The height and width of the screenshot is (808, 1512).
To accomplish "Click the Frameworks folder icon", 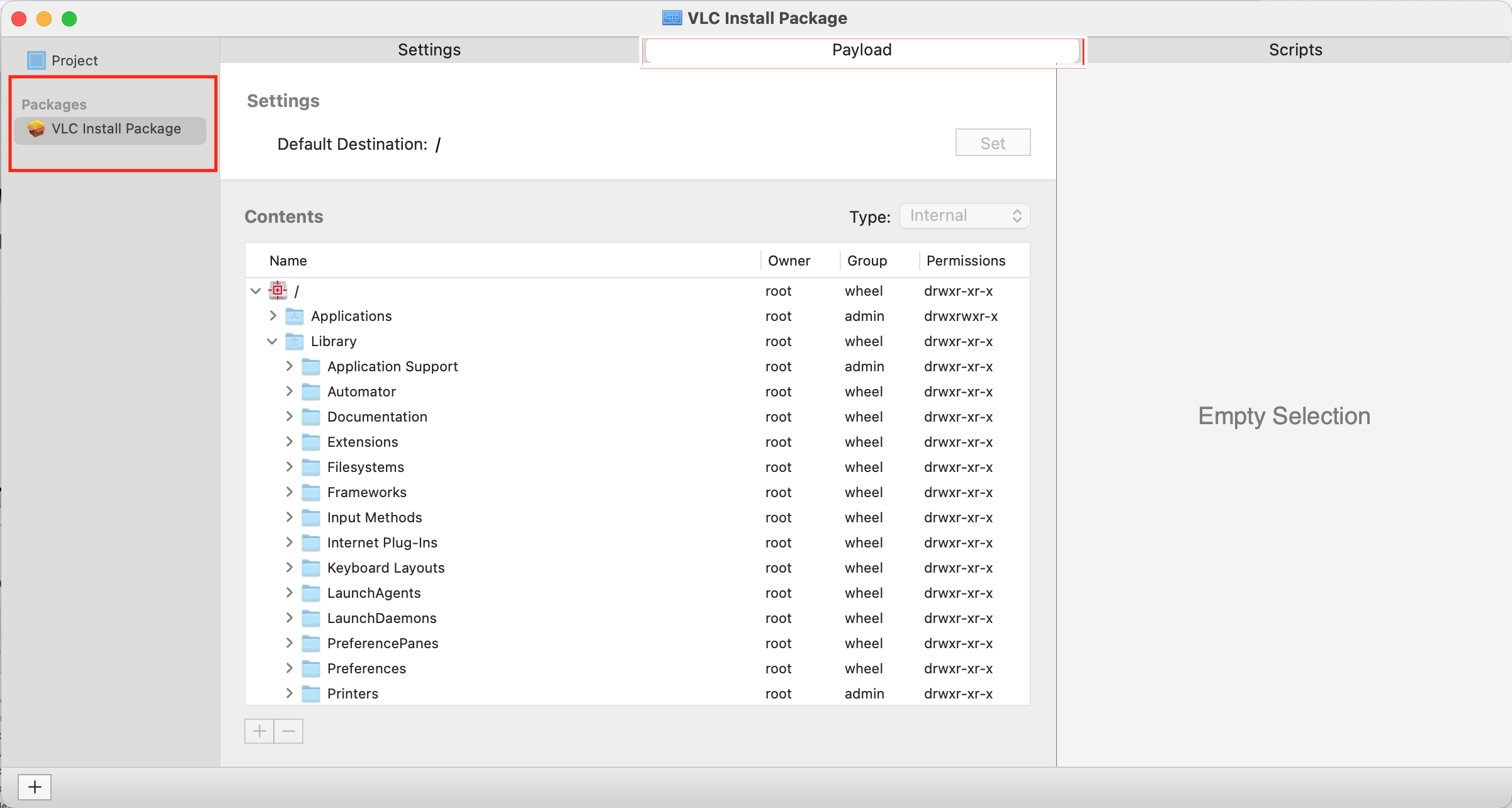I will 311,492.
